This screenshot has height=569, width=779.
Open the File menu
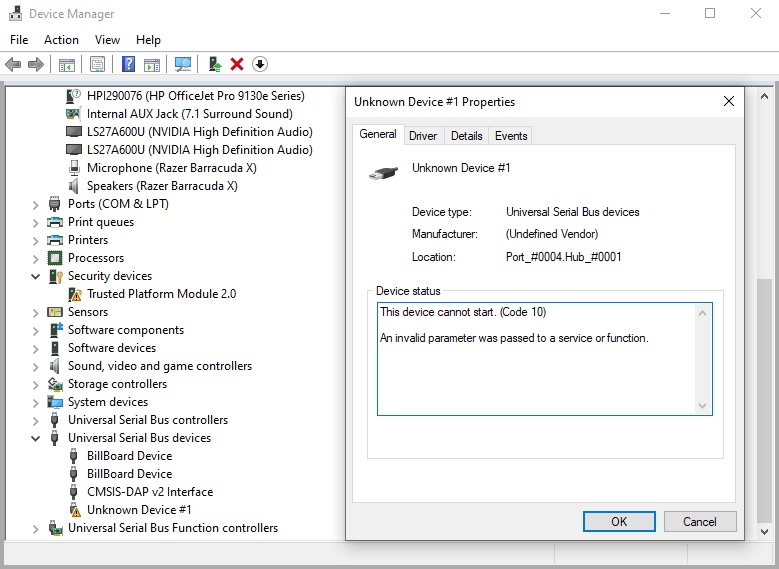tap(19, 40)
